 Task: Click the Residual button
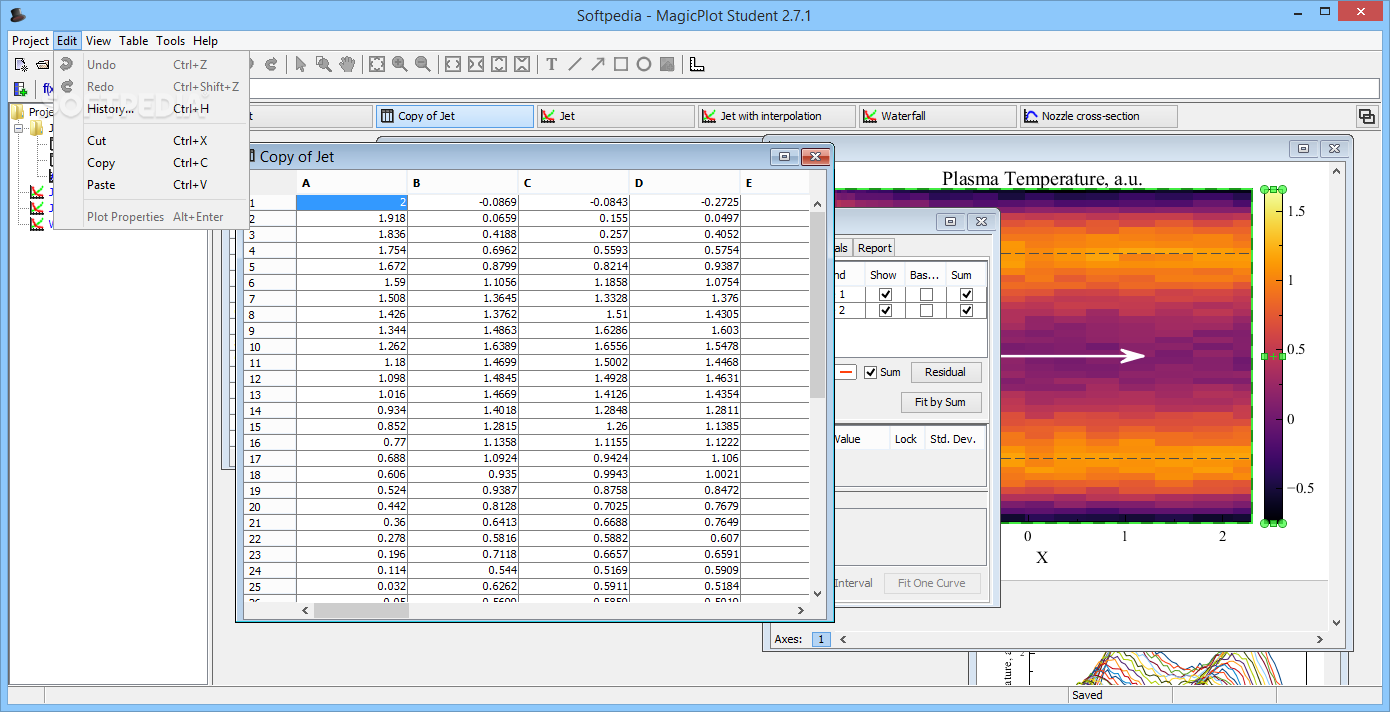(x=945, y=372)
